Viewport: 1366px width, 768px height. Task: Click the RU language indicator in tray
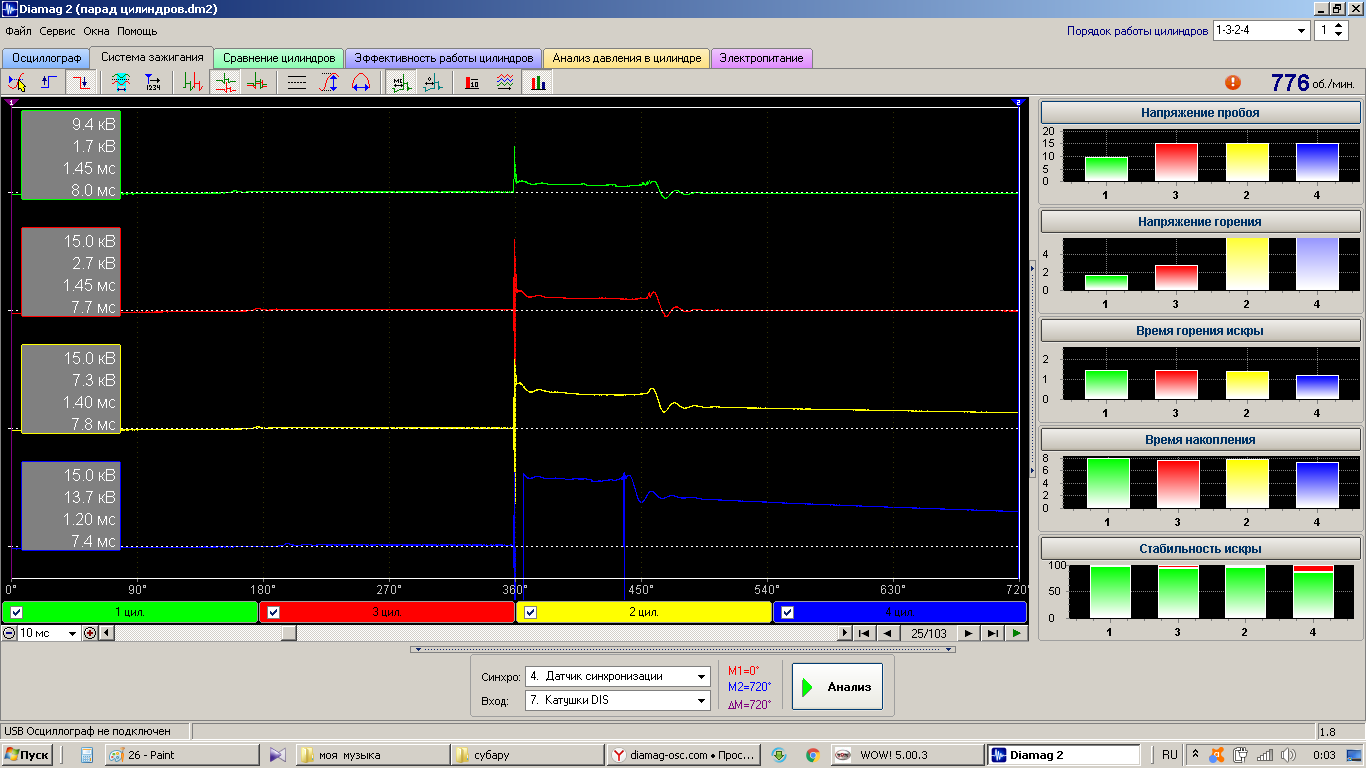(x=1169, y=755)
